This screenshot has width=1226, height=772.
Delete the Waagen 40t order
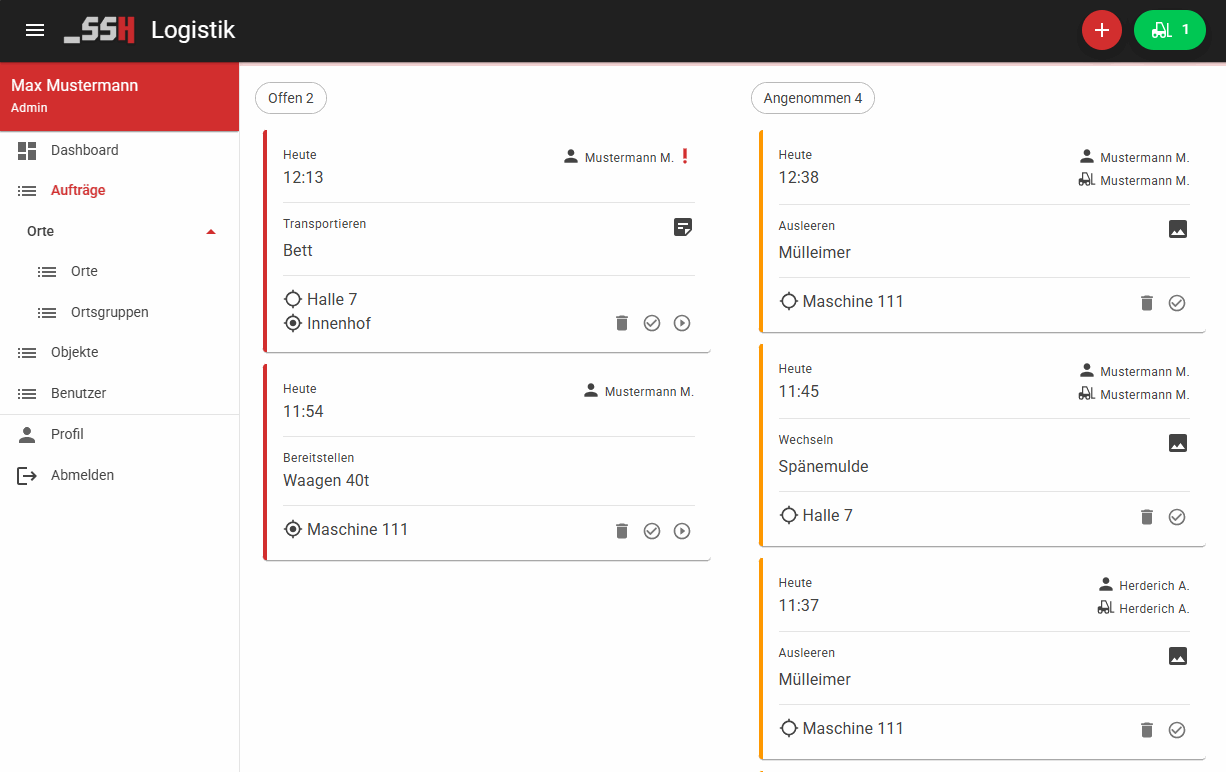click(x=622, y=531)
